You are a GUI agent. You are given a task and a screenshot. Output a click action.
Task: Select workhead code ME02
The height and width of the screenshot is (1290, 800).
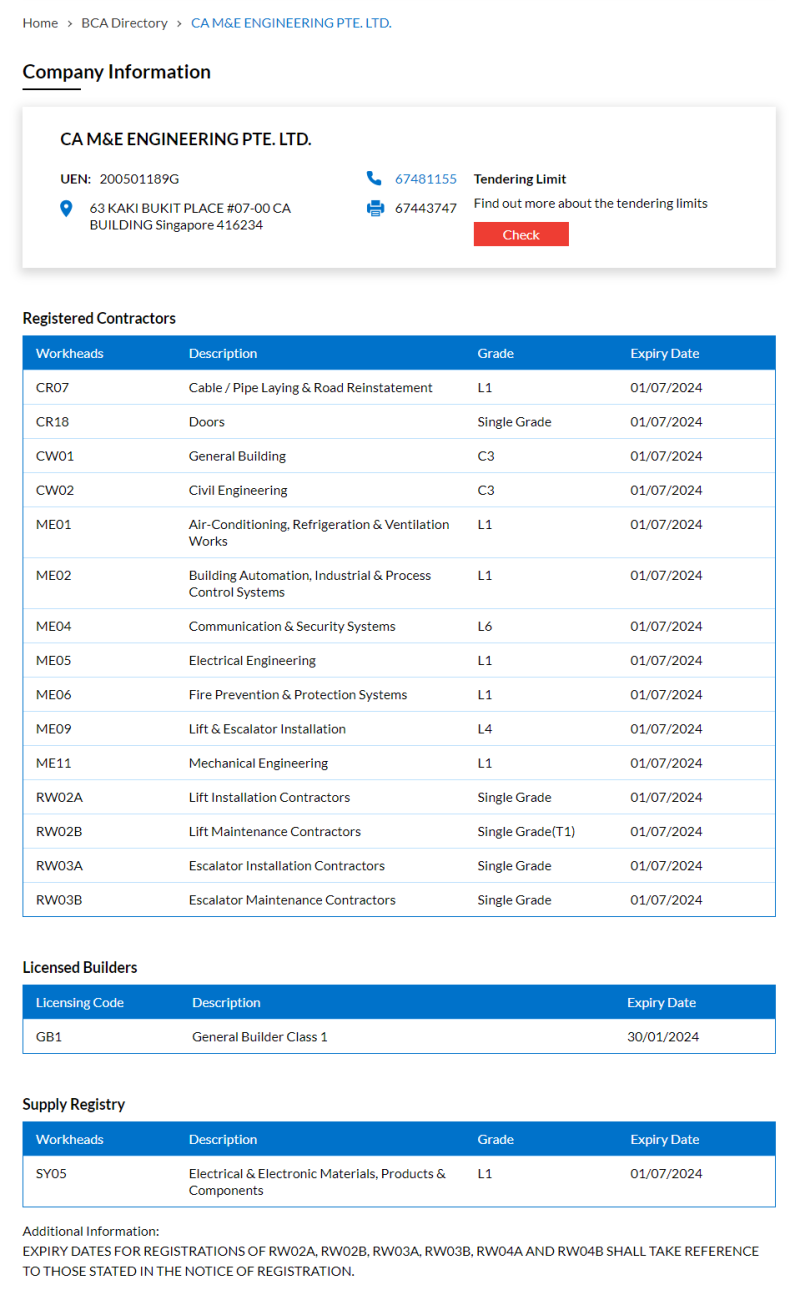coord(54,575)
